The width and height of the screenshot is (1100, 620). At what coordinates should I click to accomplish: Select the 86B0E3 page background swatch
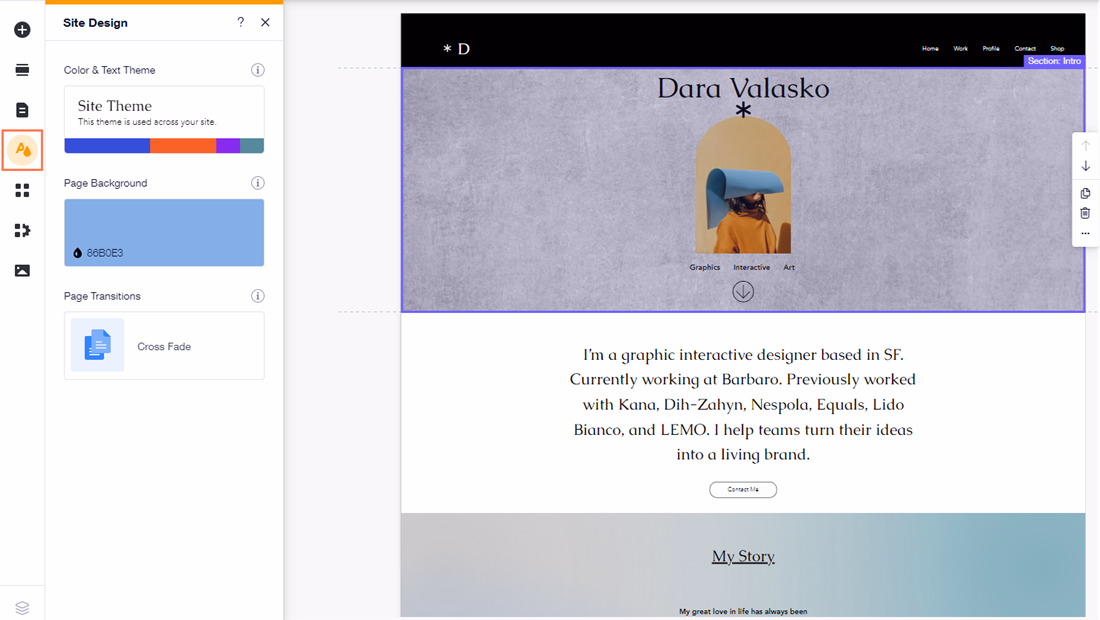[164, 232]
